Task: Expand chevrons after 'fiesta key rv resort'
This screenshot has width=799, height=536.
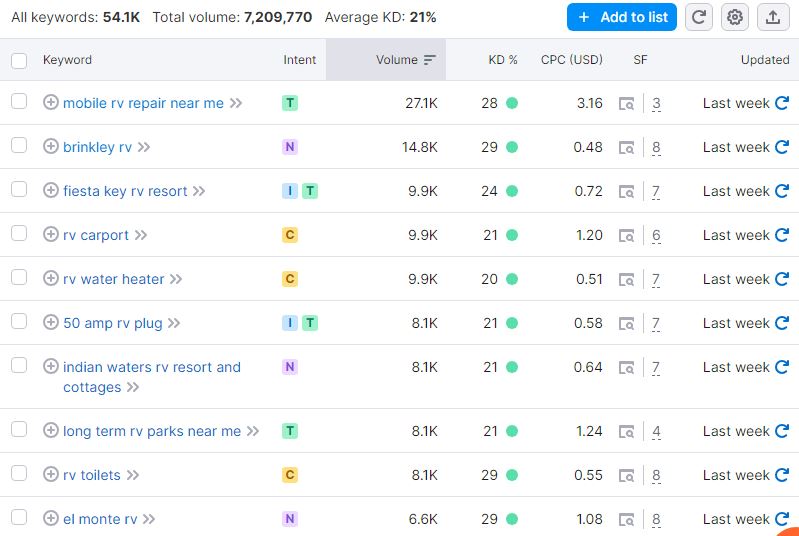Action: [199, 191]
